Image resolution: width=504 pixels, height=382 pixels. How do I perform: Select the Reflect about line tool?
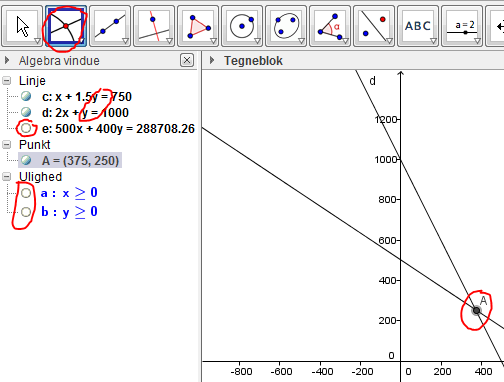pos(374,26)
